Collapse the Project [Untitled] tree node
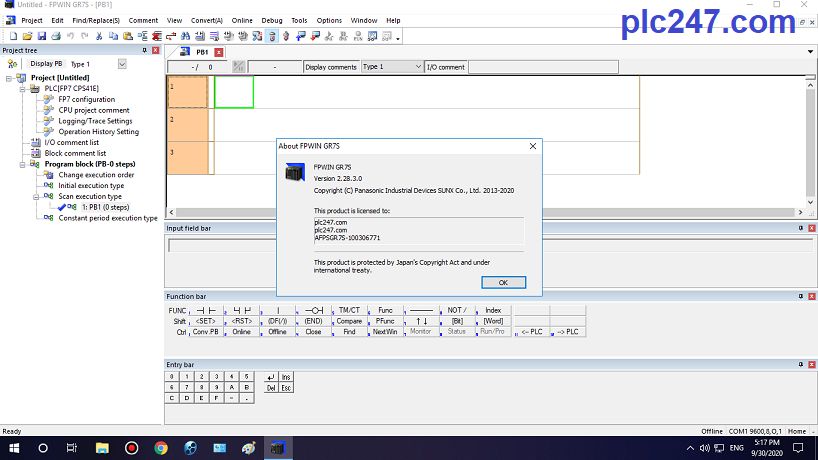Image resolution: width=818 pixels, height=460 pixels. tap(8, 78)
